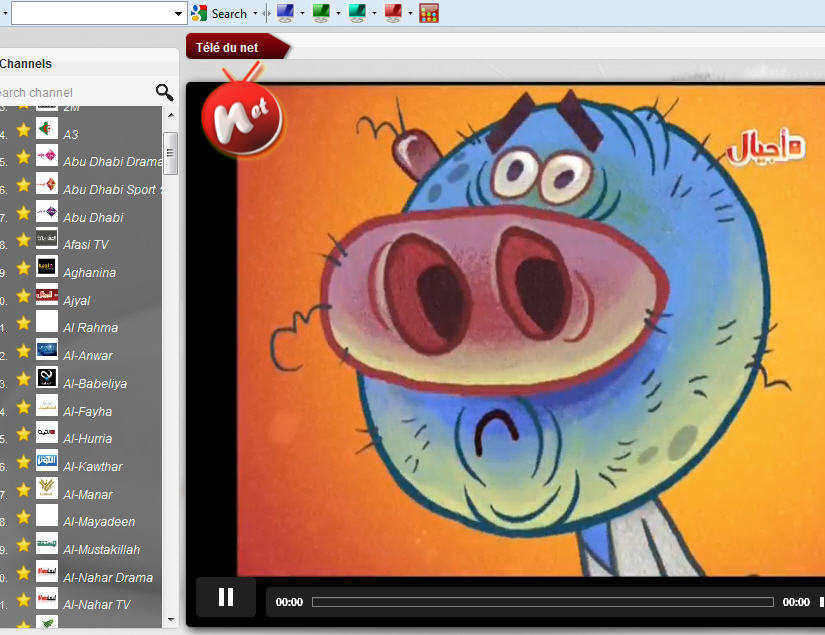
Task: Click the Afasi TV channel logo
Action: tap(47, 239)
